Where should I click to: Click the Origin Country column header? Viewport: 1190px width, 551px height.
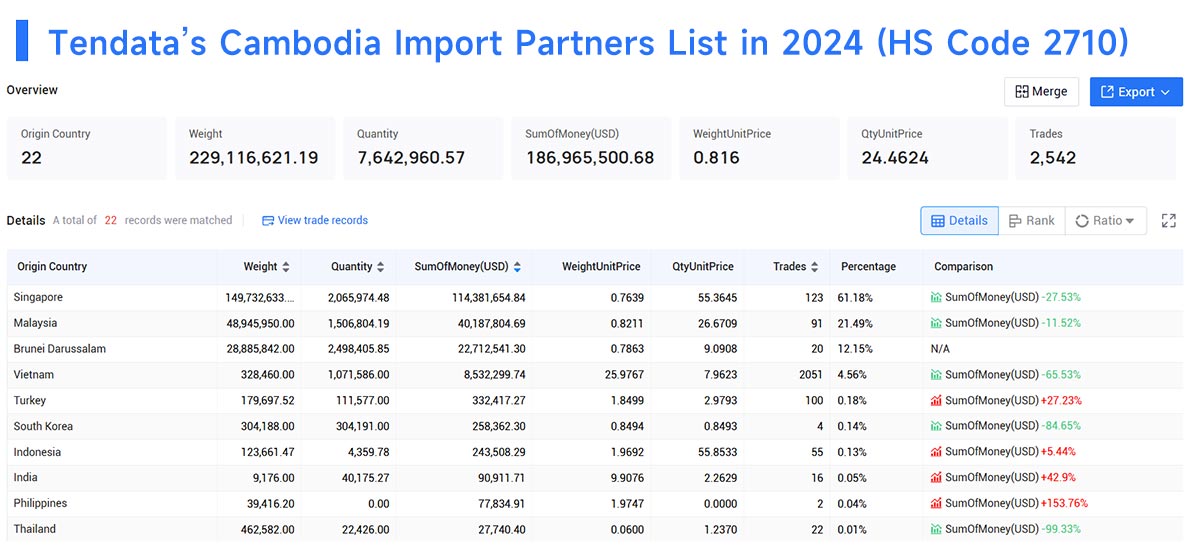click(x=50, y=266)
